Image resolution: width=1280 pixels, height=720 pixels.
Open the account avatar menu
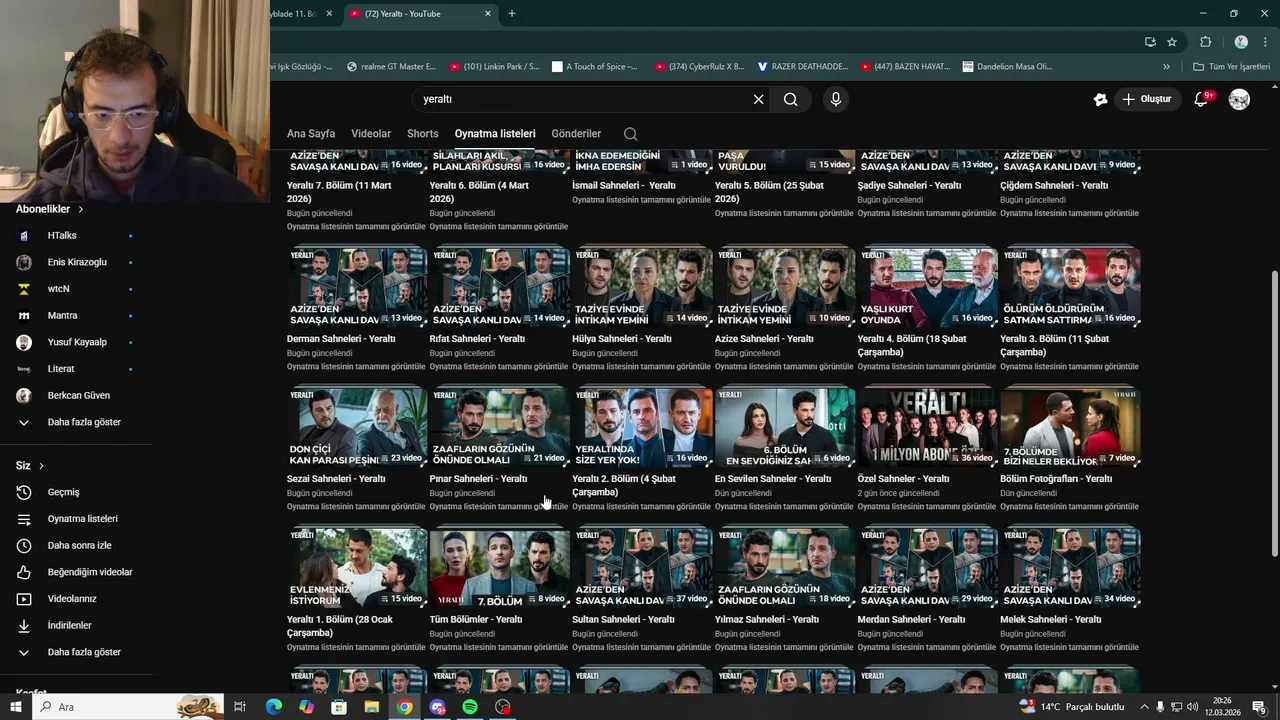1239,99
